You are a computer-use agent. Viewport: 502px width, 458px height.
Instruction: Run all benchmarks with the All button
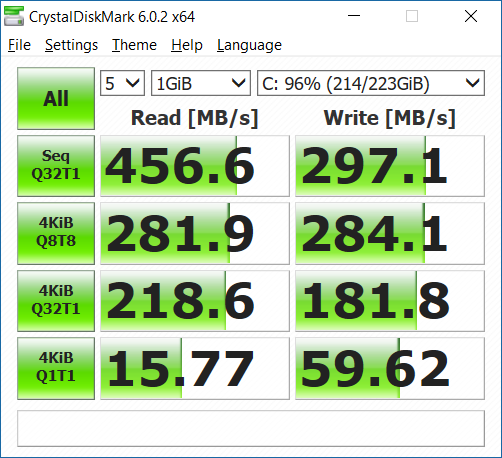pyautogui.click(x=56, y=98)
